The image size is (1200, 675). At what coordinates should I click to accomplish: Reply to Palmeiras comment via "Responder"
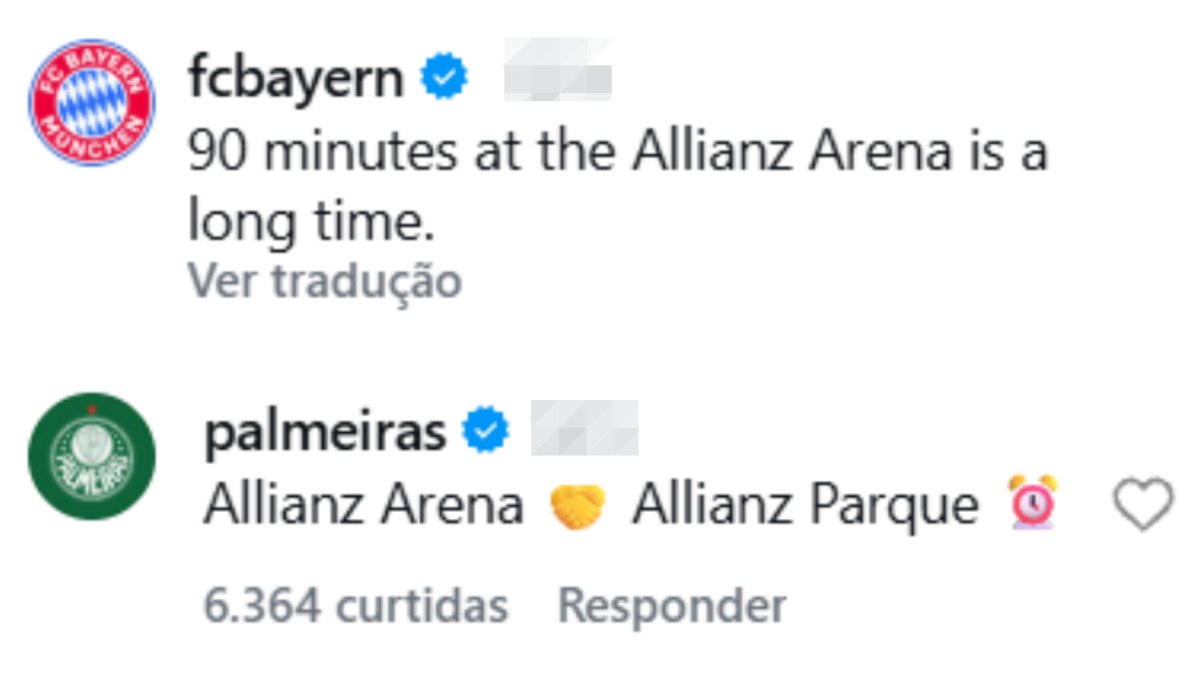(672, 605)
